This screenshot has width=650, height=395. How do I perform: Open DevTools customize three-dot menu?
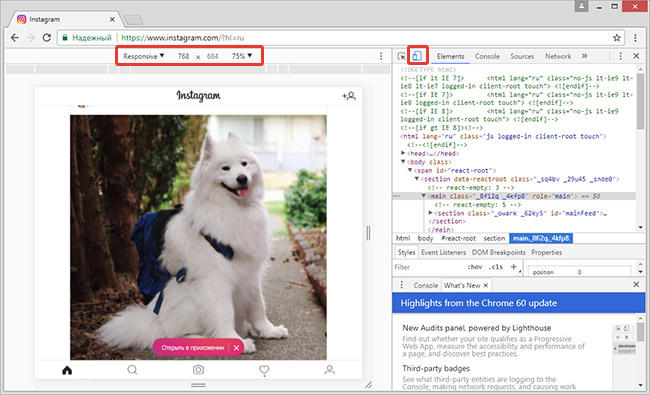(620, 56)
